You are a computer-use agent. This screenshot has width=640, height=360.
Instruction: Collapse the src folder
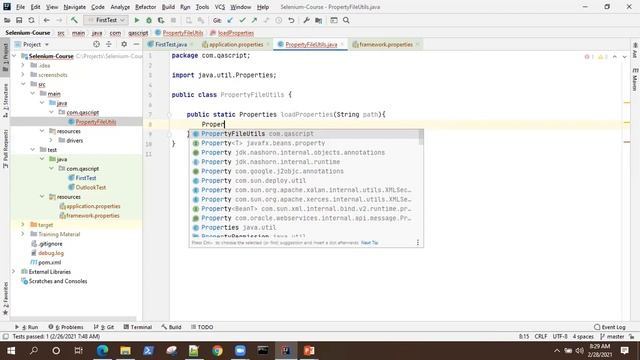click(23, 84)
